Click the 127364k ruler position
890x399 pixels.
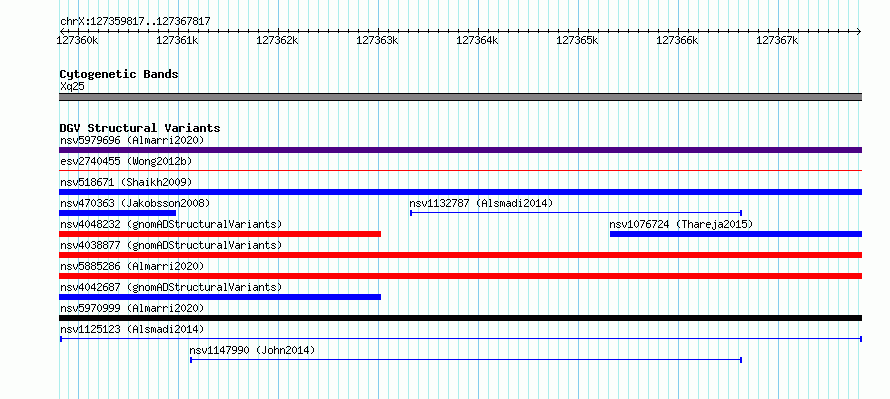[x=477, y=40]
